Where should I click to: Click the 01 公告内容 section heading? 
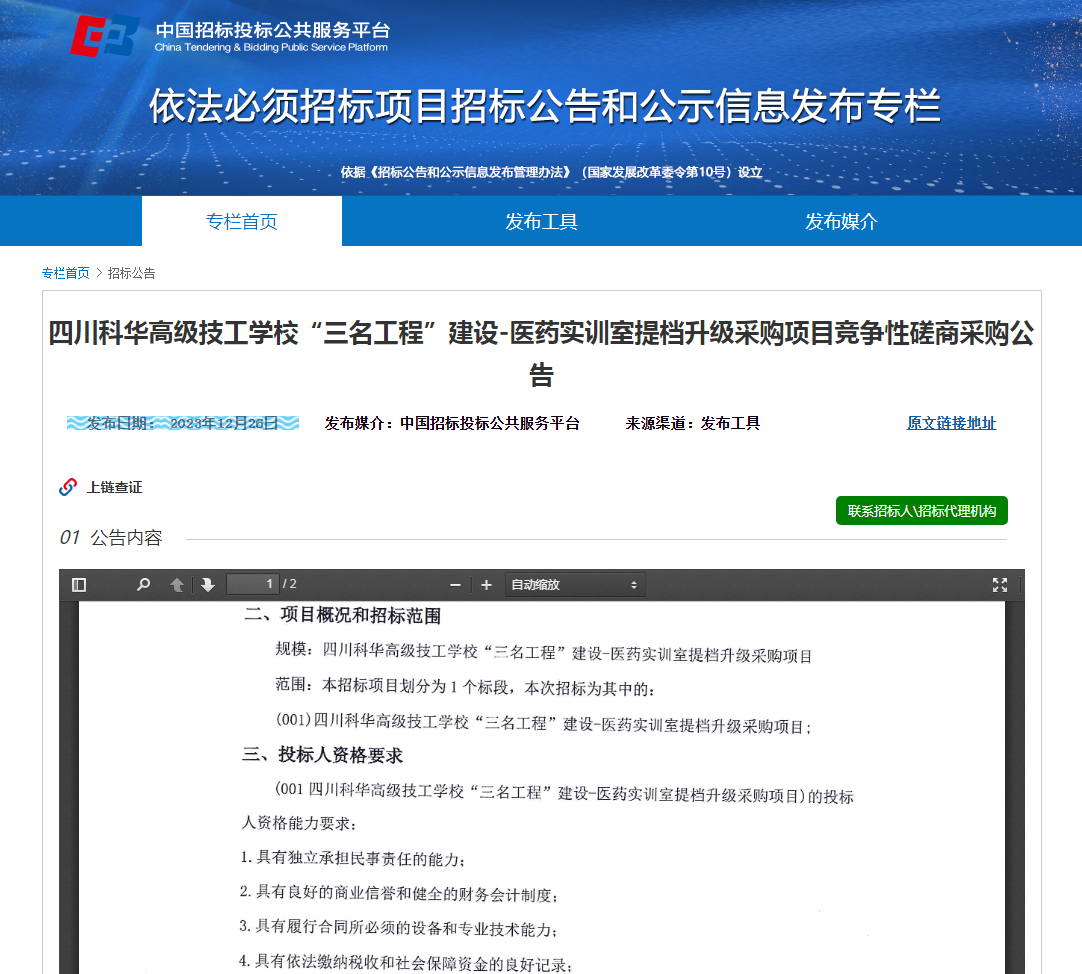tap(111, 538)
